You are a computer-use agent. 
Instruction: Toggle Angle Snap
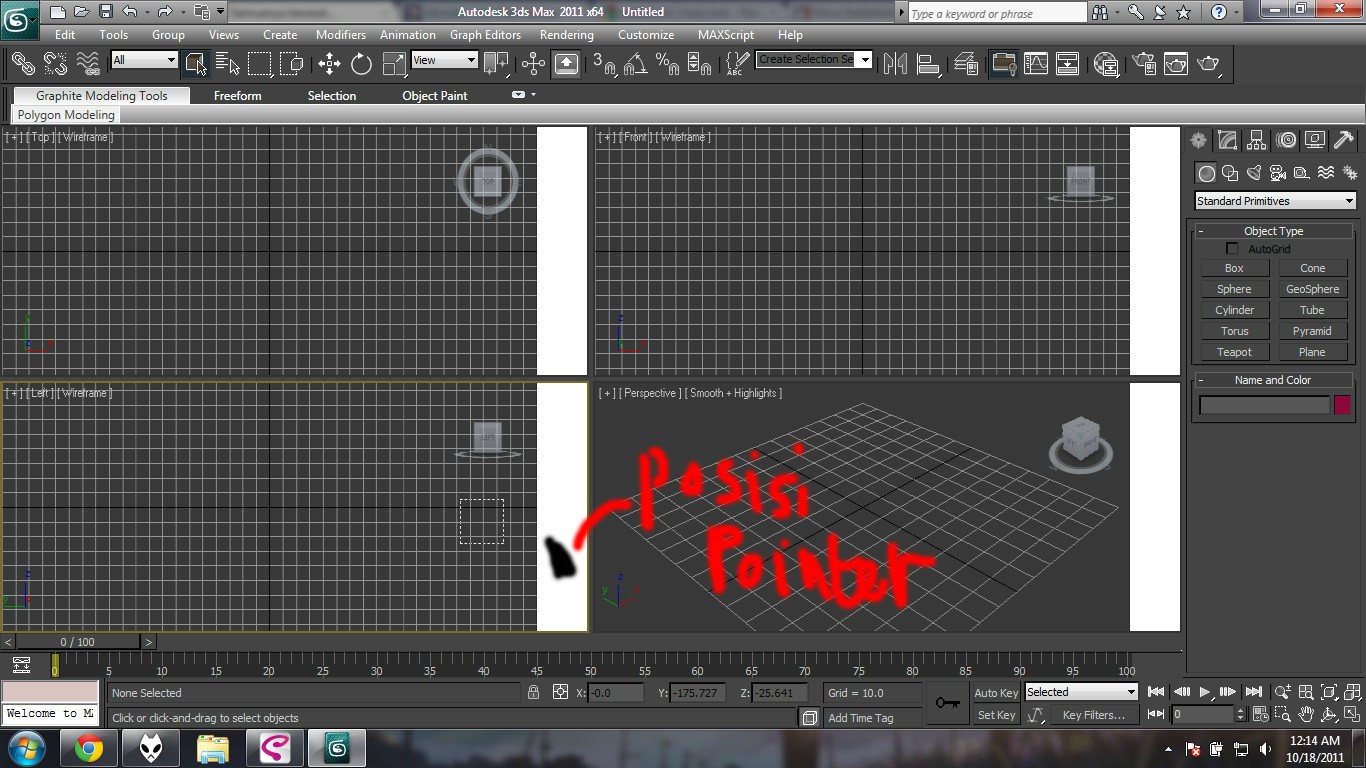click(636, 64)
